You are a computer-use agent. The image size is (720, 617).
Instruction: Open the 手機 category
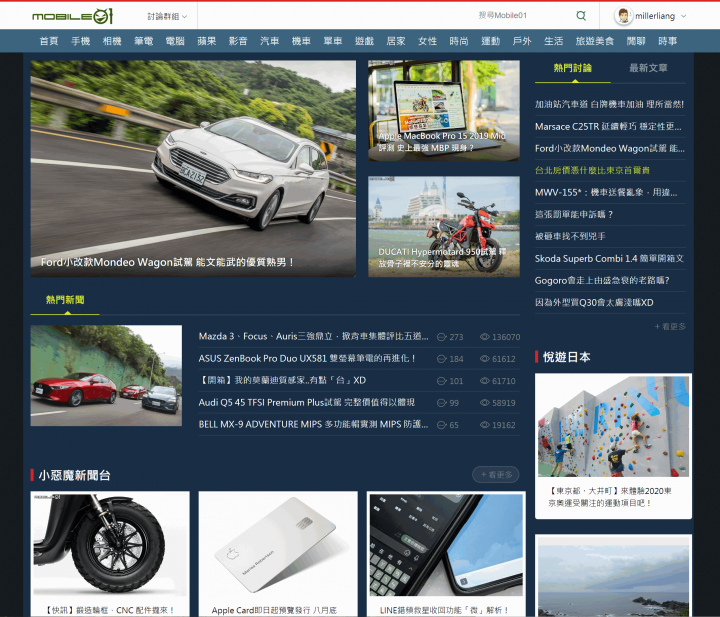(x=80, y=41)
